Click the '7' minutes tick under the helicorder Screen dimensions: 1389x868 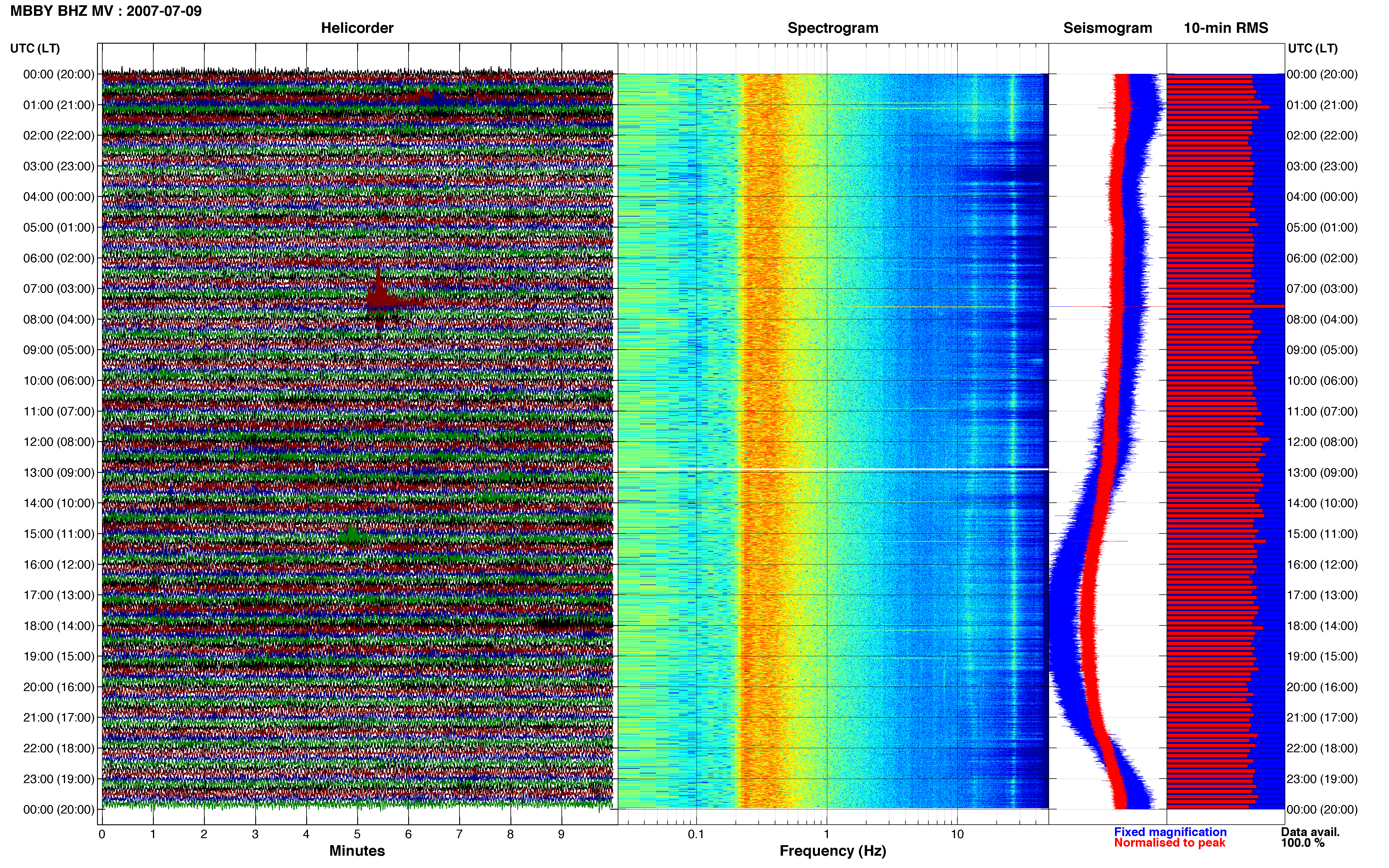[x=459, y=834]
